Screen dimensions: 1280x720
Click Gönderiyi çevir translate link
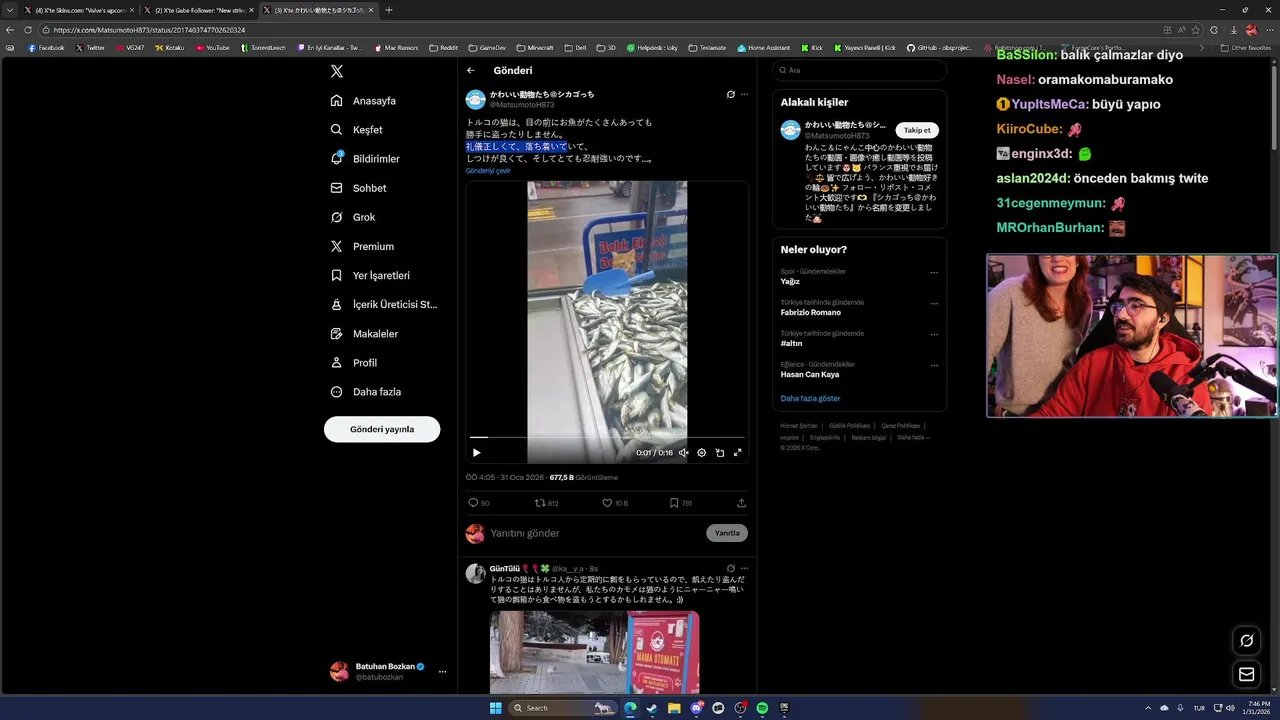pyautogui.click(x=488, y=171)
